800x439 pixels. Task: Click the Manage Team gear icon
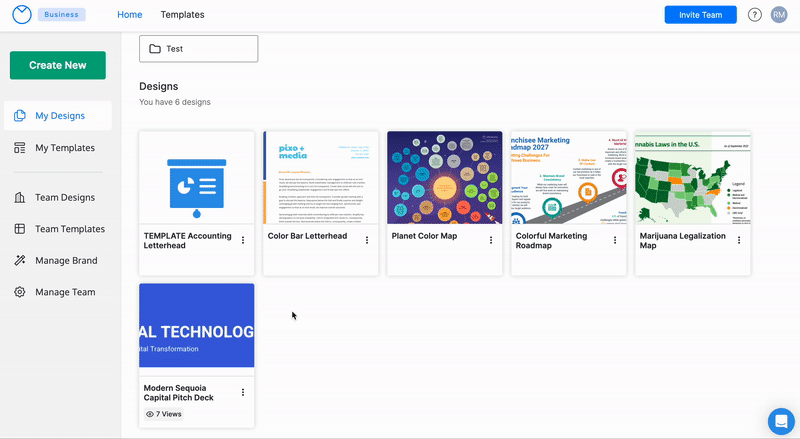pos(20,292)
